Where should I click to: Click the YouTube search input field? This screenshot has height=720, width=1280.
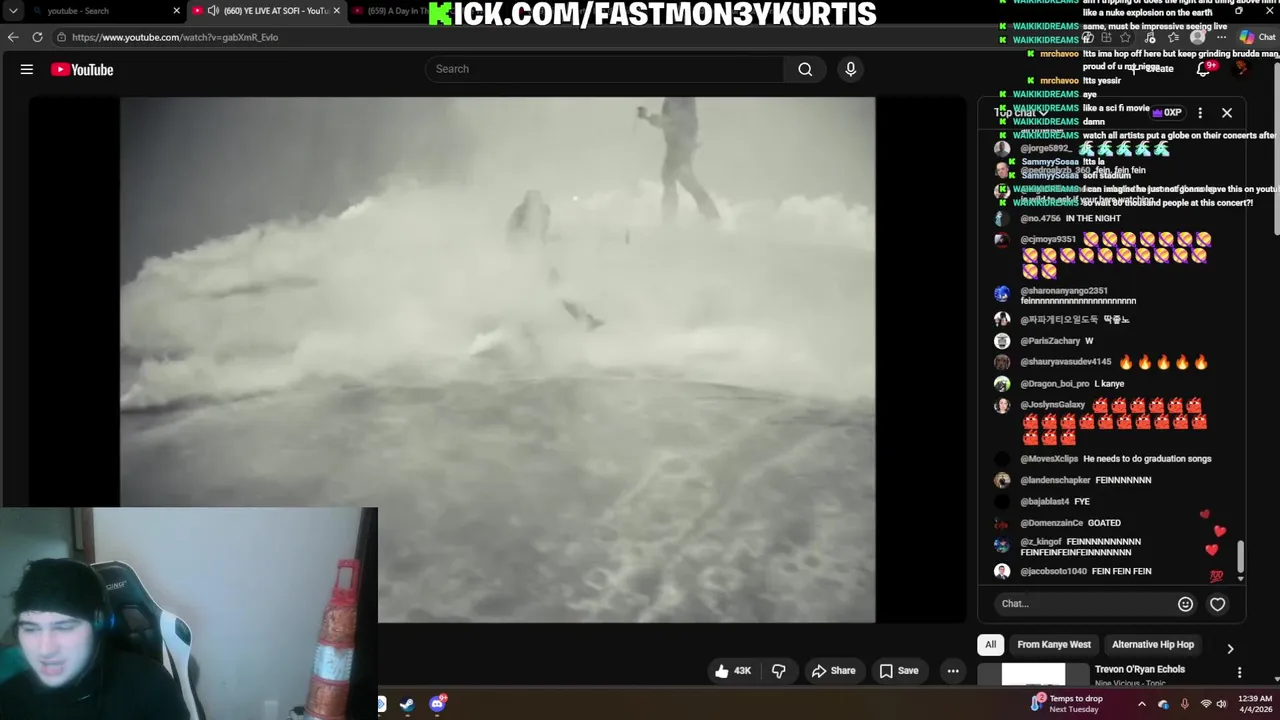point(605,69)
